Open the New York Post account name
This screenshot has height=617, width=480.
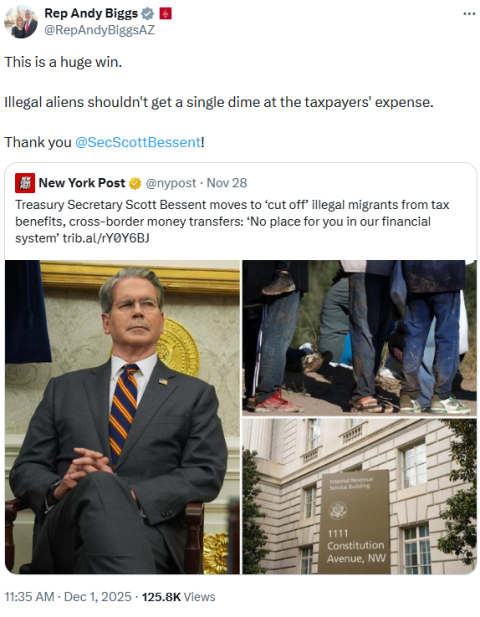(x=82, y=183)
